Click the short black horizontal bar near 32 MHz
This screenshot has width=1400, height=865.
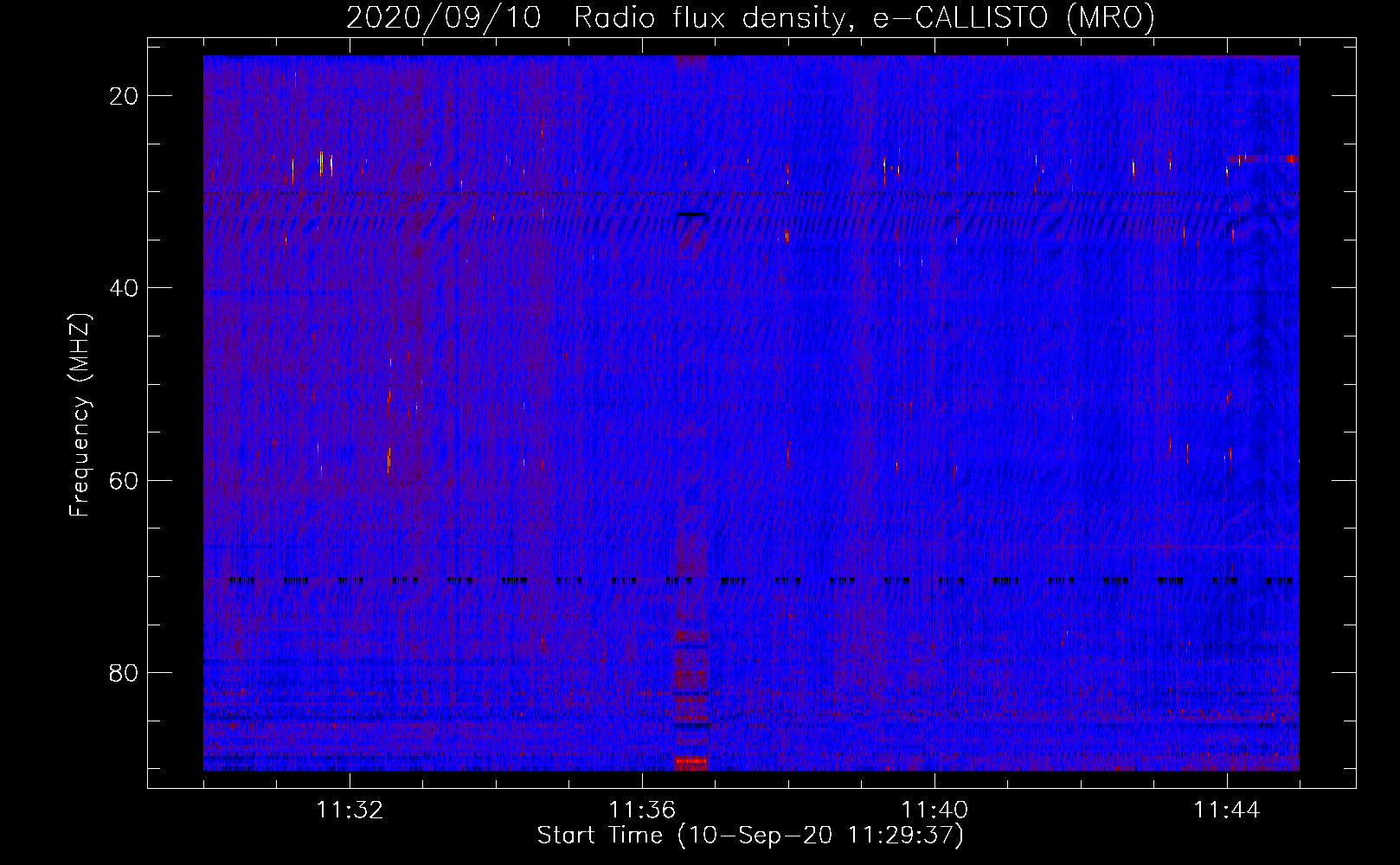point(692,215)
